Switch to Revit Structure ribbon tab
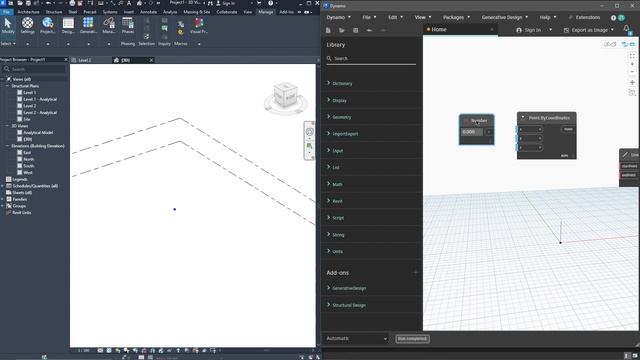This screenshot has height=360, width=640. click(x=54, y=12)
